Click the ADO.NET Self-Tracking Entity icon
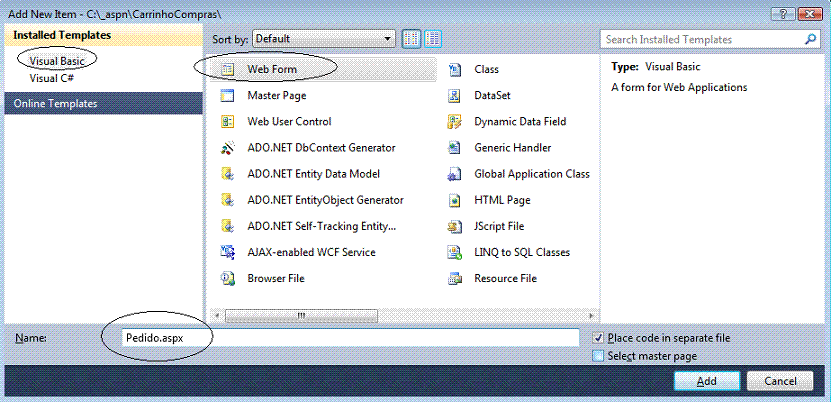Image resolution: width=831 pixels, height=402 pixels. click(x=227, y=226)
